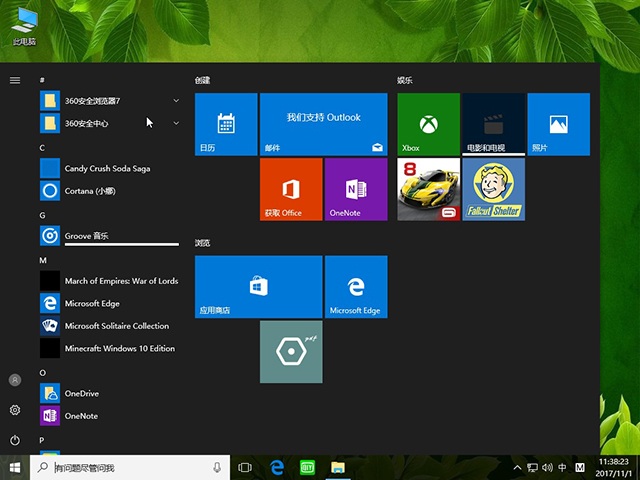This screenshot has width=640, height=480.
Task: Click the network icon in system tray
Action: pos(532,467)
